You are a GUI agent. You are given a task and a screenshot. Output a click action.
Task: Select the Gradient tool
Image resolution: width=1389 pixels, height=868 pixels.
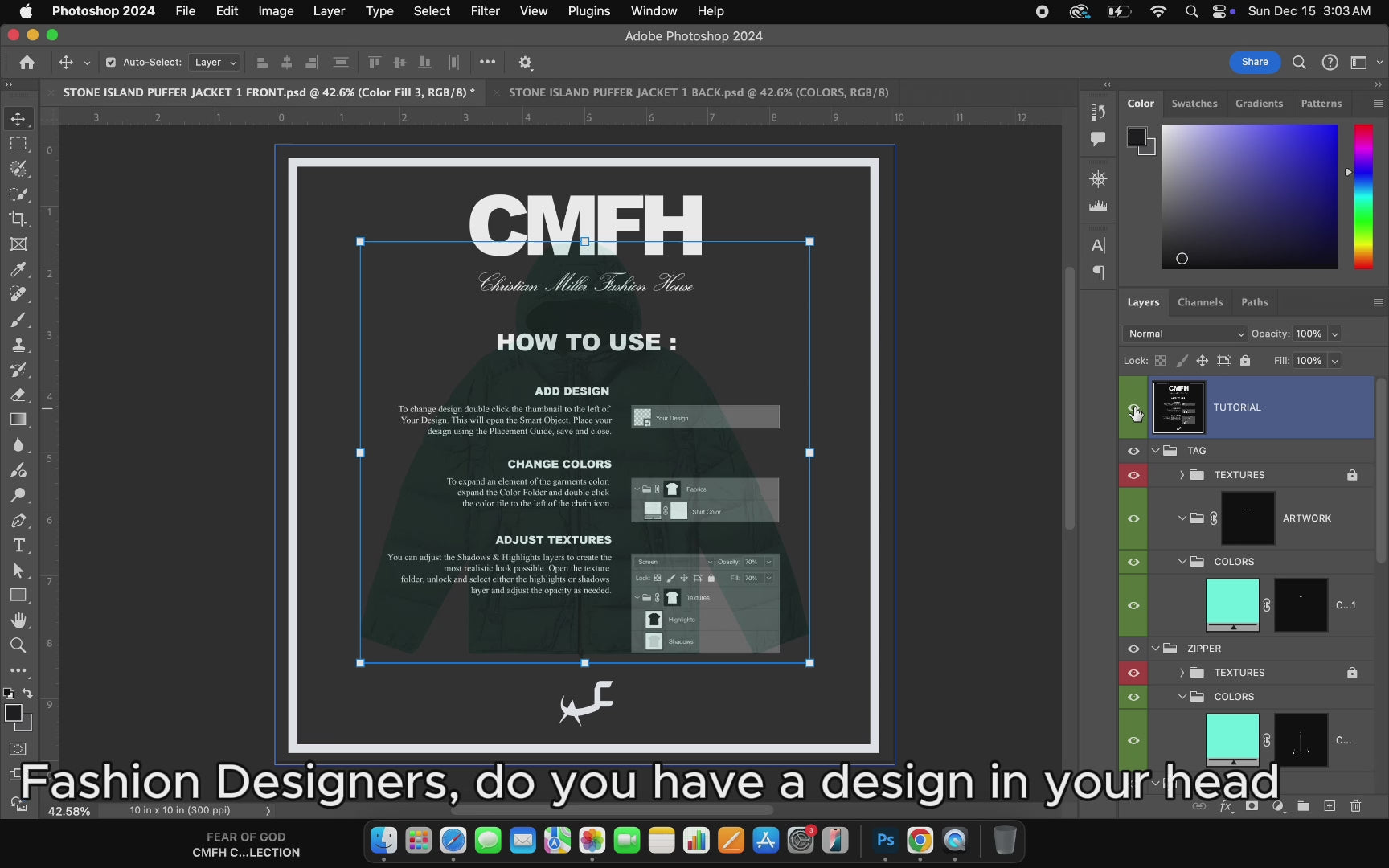(18, 420)
